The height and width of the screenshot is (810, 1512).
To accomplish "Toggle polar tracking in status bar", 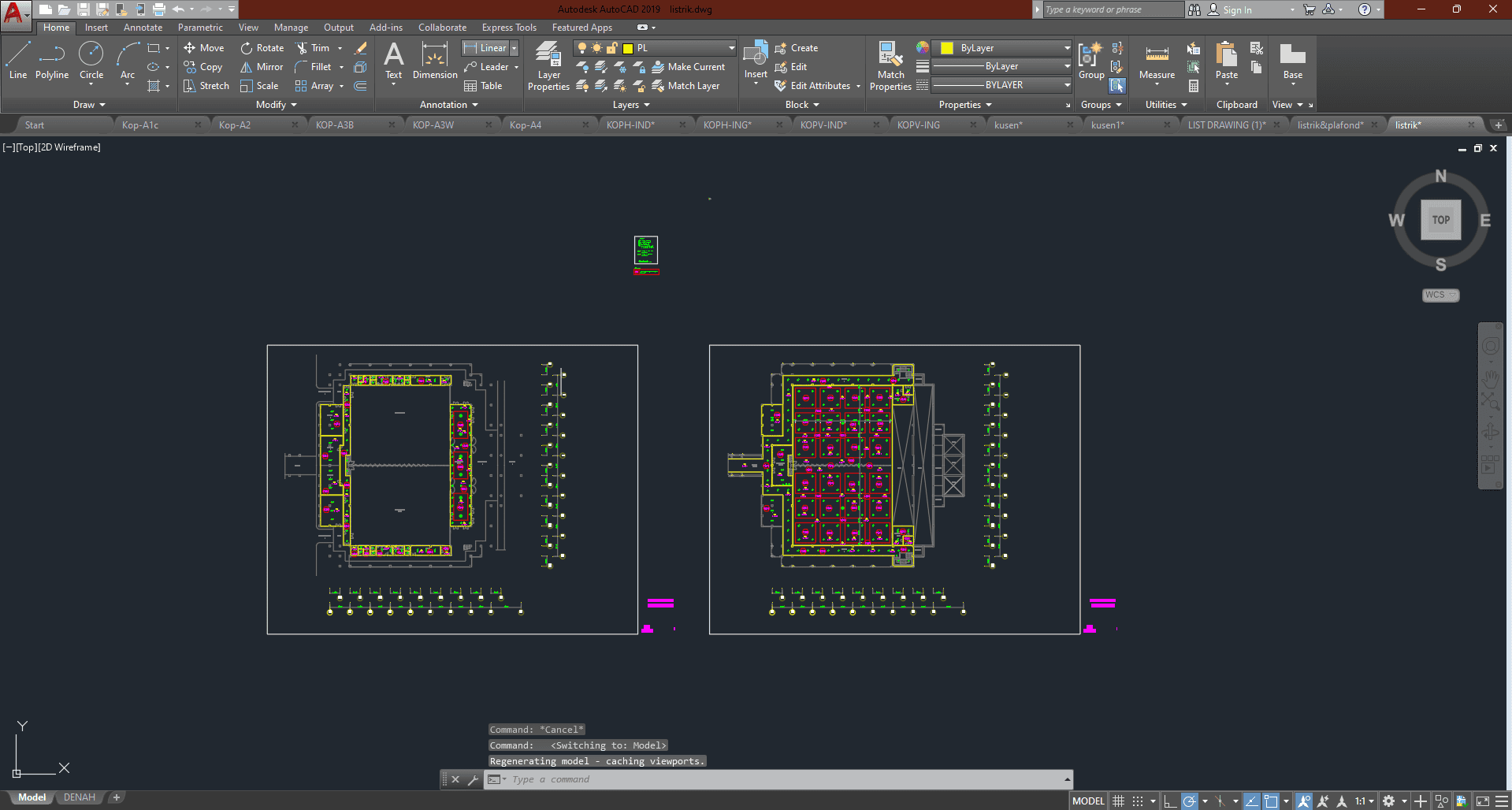I will (1190, 801).
